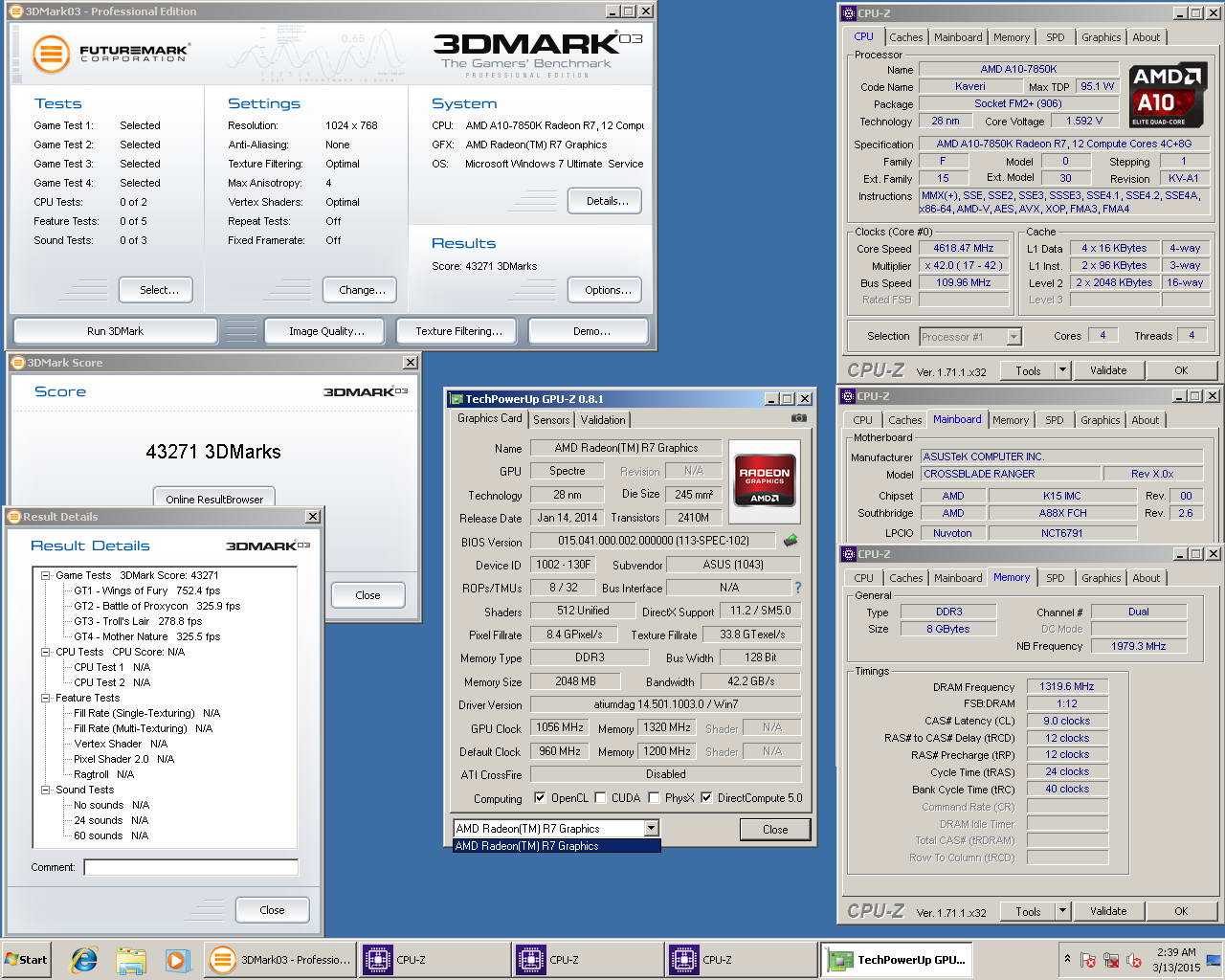
Task: Click the Details... system button
Action: [x=605, y=201]
